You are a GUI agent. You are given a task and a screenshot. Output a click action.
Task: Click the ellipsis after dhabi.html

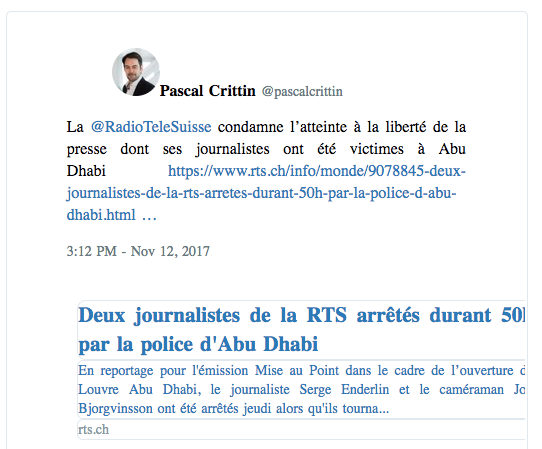click(x=149, y=217)
